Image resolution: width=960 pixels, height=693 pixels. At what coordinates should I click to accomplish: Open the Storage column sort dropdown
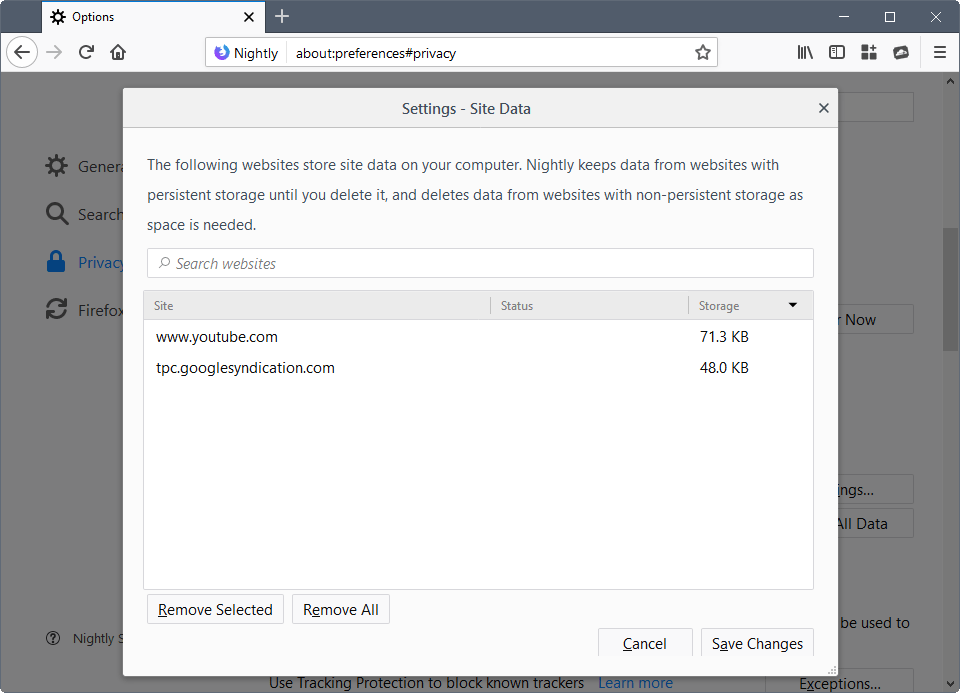(x=793, y=305)
